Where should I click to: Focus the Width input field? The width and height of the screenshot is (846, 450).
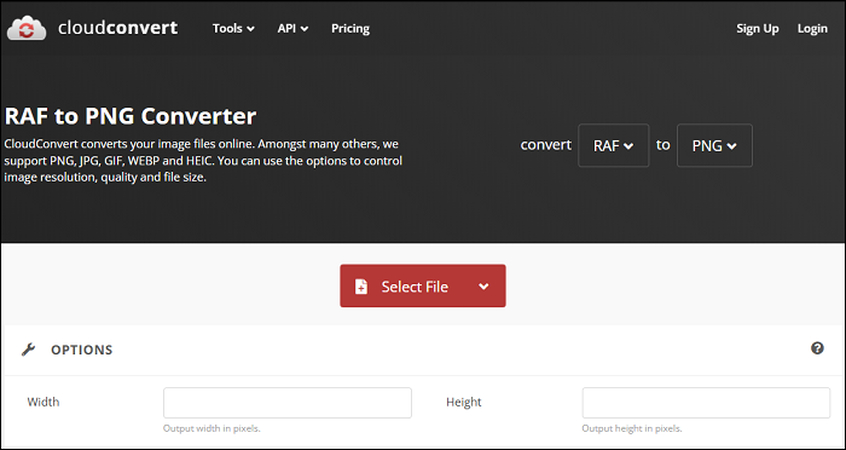point(288,403)
